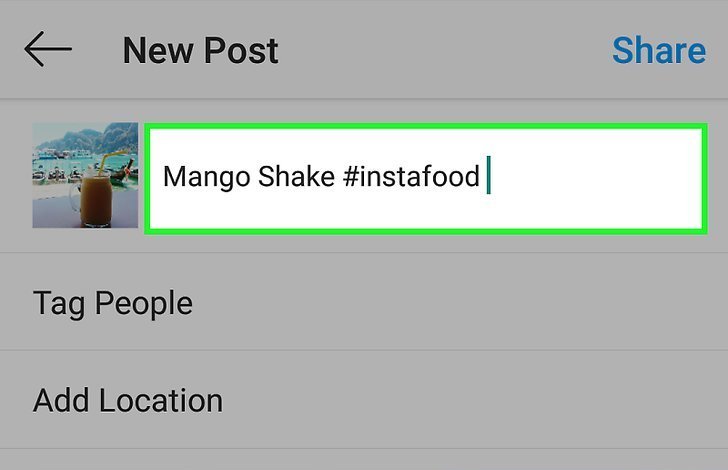Focus the caption text field
The width and height of the screenshot is (728, 470).
click(x=426, y=179)
